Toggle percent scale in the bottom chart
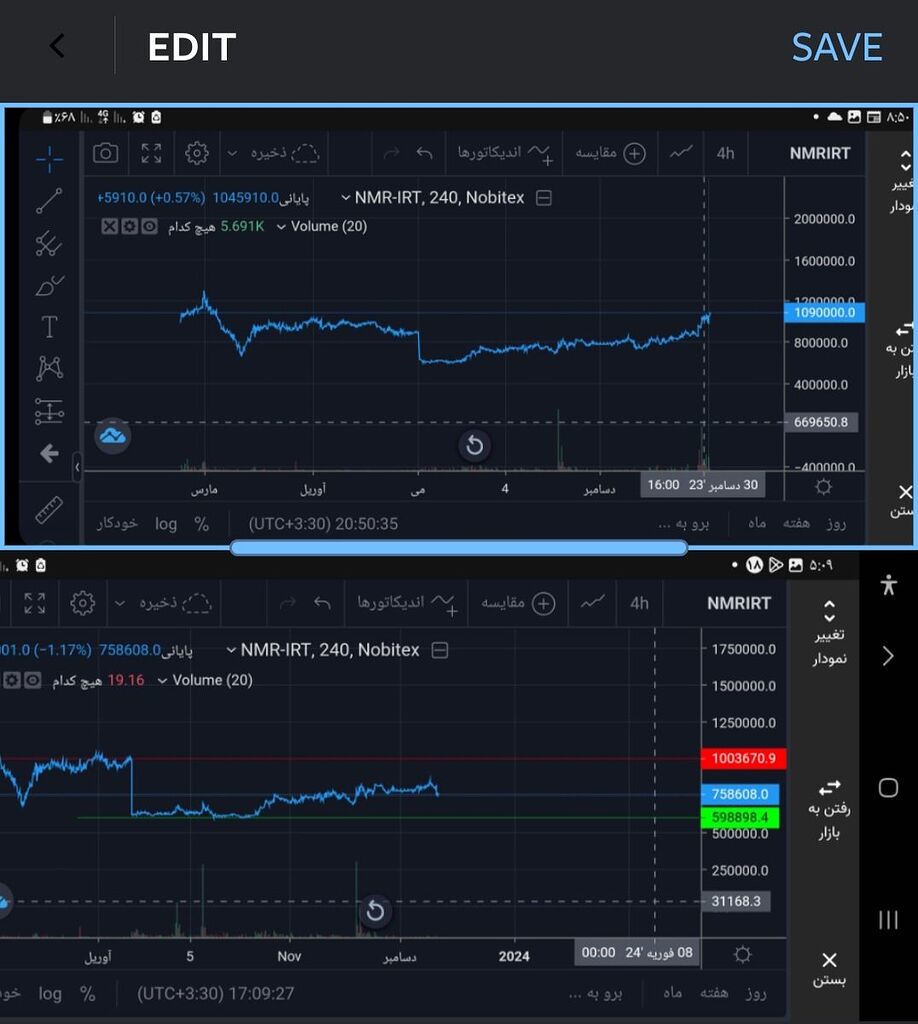This screenshot has width=918, height=1024. pyautogui.click(x=88, y=994)
